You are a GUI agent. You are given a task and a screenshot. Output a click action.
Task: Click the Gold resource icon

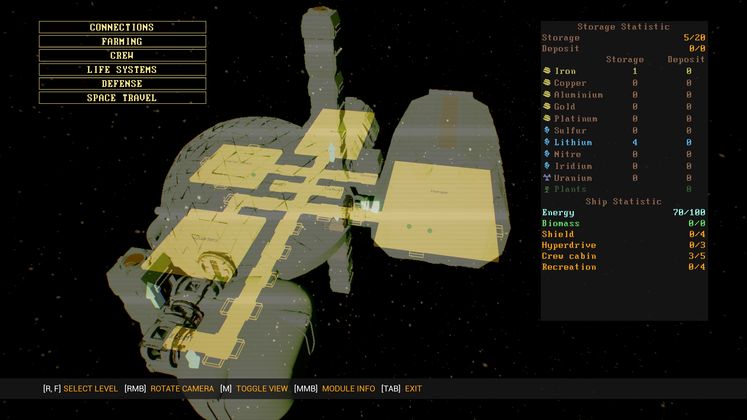coord(547,106)
